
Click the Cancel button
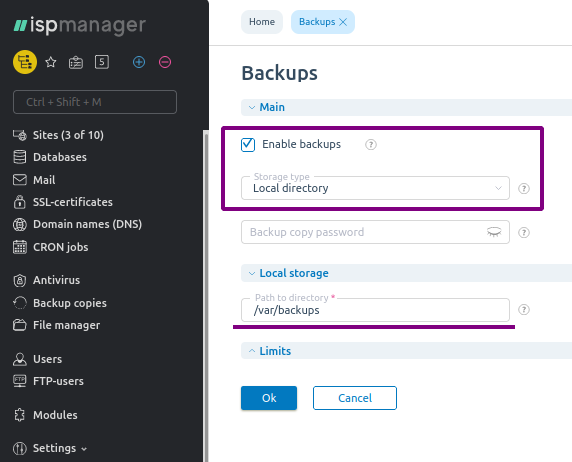(355, 398)
